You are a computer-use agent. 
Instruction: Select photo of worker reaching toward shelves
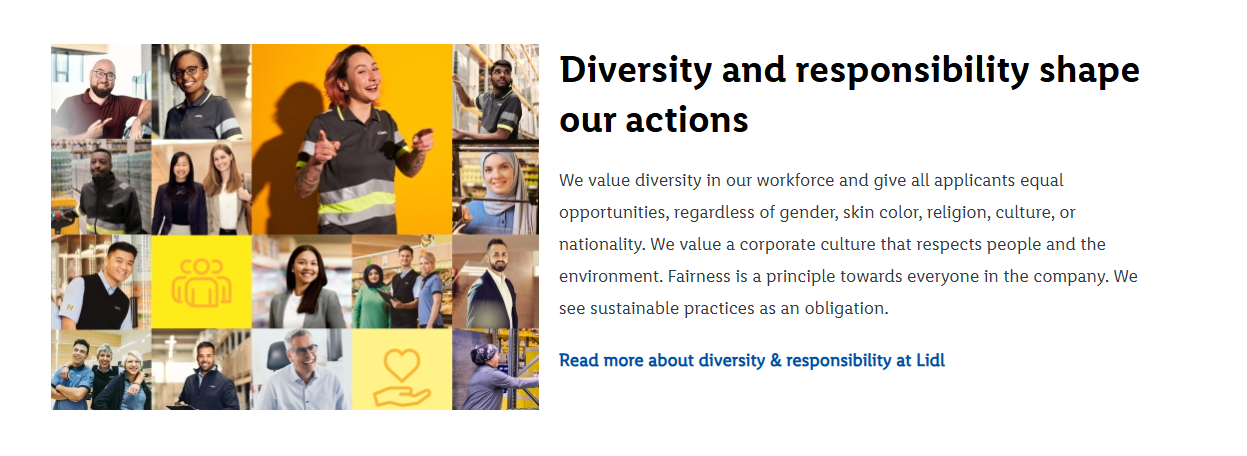pyautogui.click(x=495, y=92)
